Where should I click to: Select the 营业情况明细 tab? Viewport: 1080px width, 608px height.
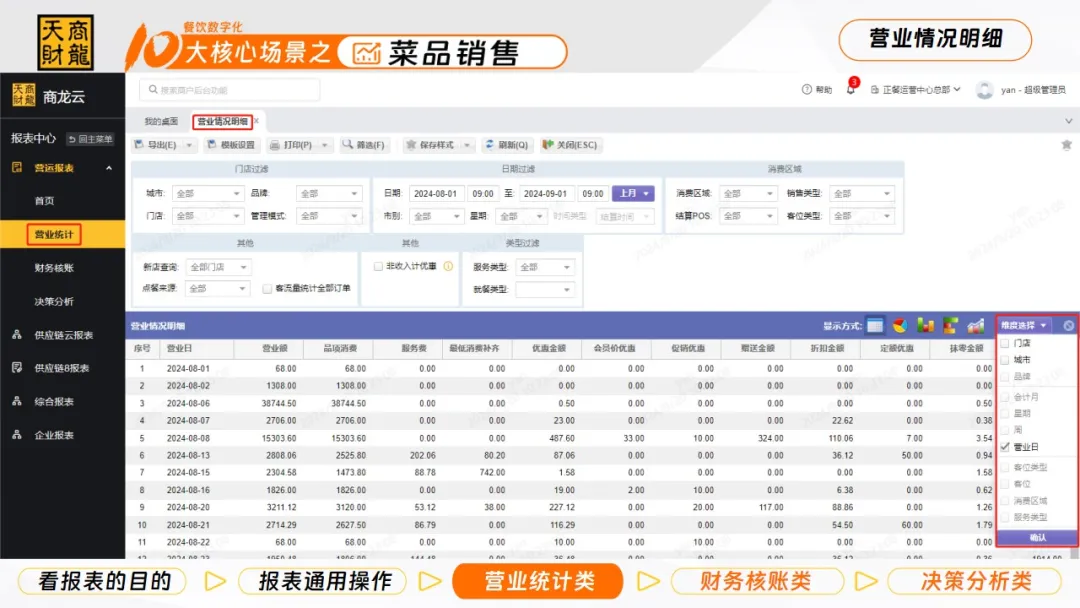click(x=222, y=121)
